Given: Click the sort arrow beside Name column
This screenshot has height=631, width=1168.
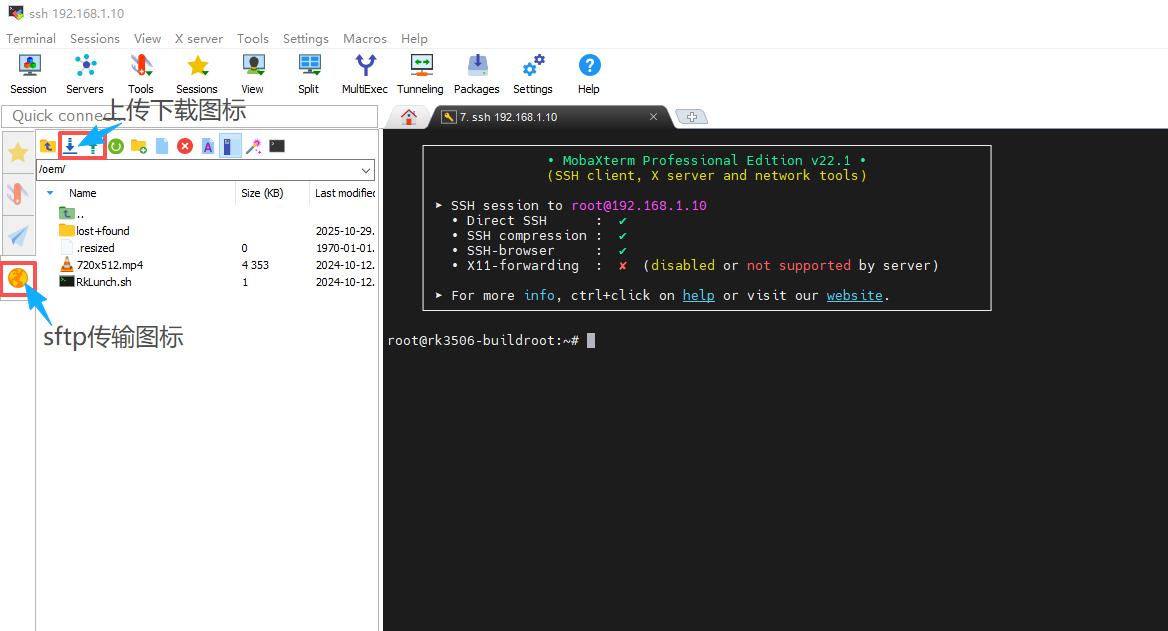Looking at the screenshot, I should pos(50,193).
